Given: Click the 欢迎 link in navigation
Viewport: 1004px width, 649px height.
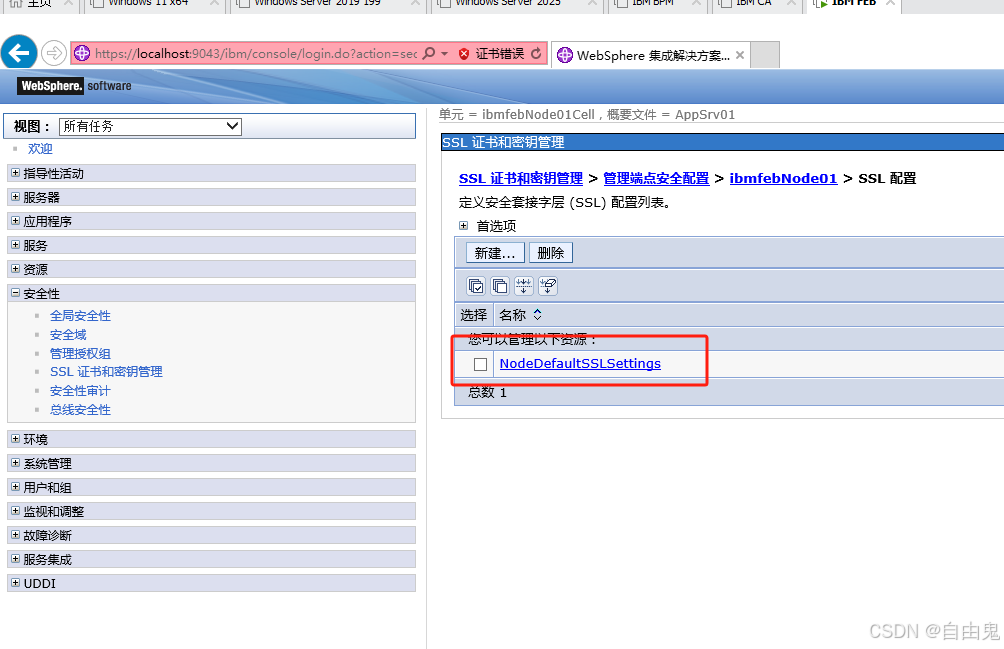Looking at the screenshot, I should tap(40, 148).
